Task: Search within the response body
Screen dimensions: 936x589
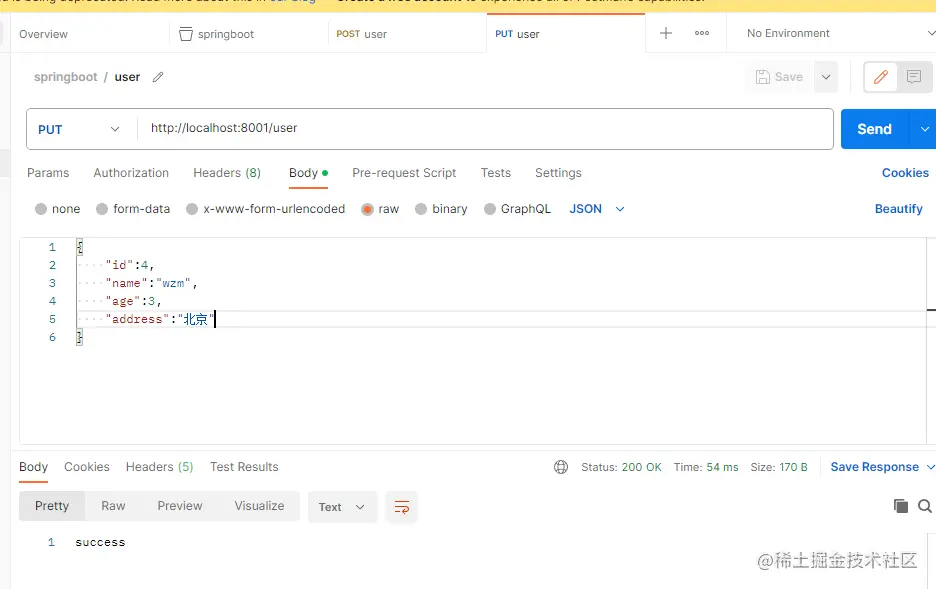Action: click(925, 506)
